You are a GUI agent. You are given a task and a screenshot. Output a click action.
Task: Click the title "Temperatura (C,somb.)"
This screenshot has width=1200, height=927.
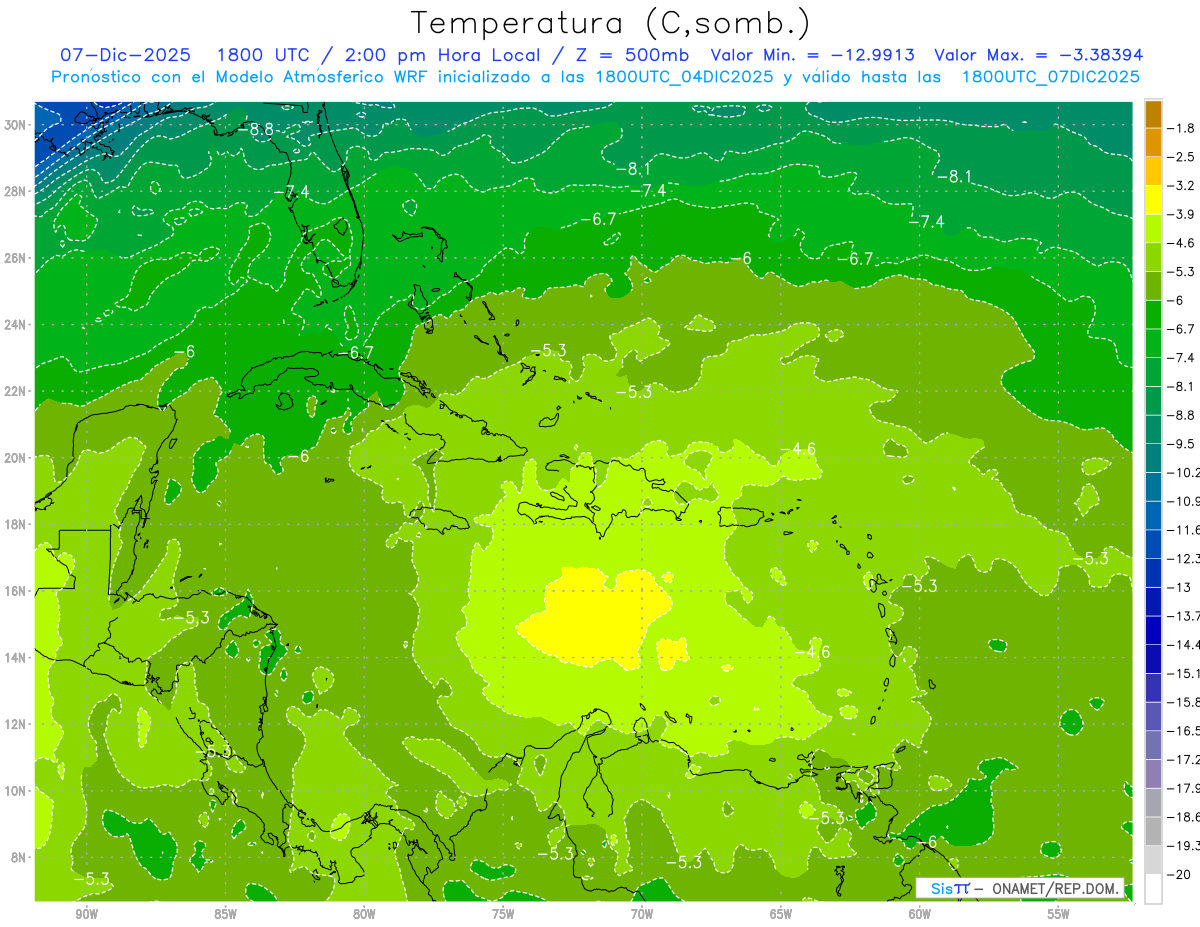point(610,22)
